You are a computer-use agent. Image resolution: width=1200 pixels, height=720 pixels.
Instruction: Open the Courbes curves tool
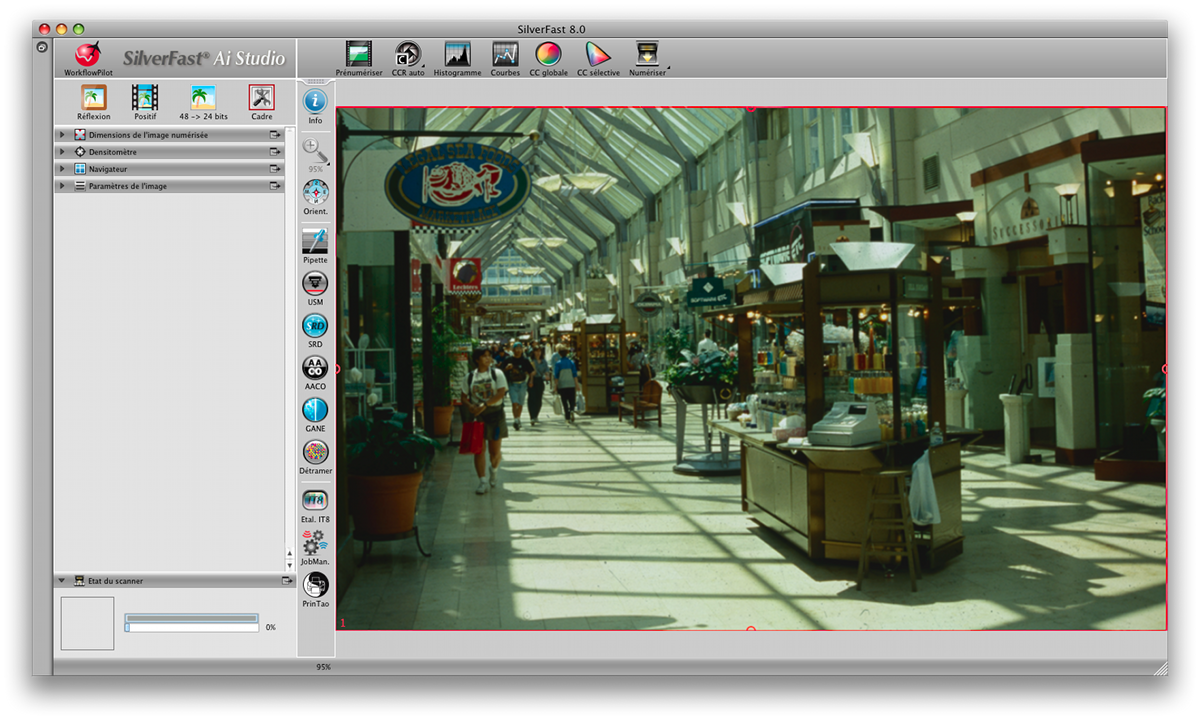pos(505,54)
